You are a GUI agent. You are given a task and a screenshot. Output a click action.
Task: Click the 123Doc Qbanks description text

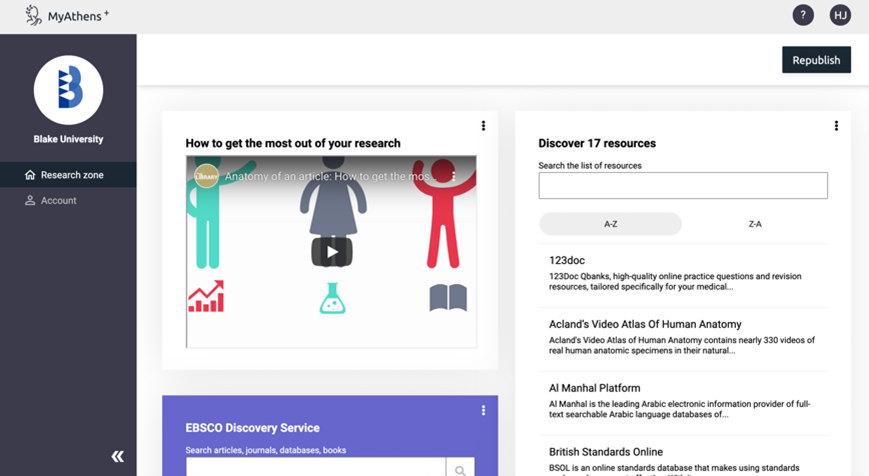click(675, 281)
